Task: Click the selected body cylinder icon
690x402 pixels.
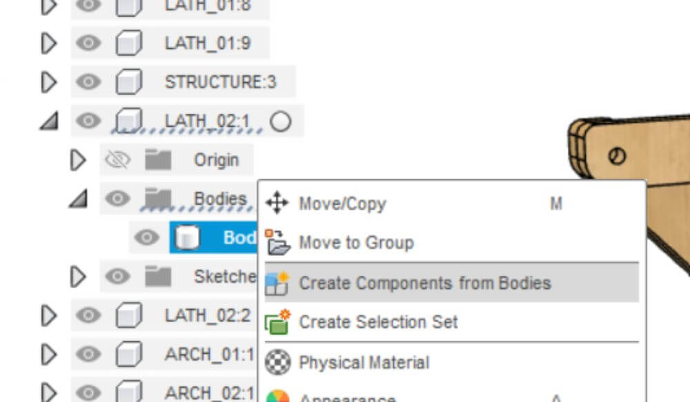Action: coord(187,238)
